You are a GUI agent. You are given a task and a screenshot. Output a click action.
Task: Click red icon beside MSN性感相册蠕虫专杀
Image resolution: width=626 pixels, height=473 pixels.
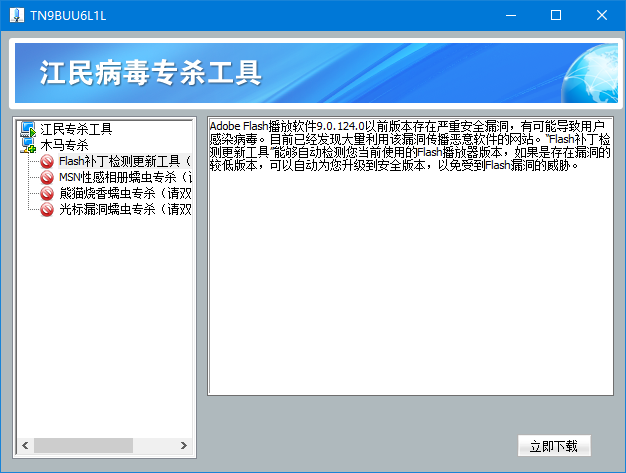(47, 177)
